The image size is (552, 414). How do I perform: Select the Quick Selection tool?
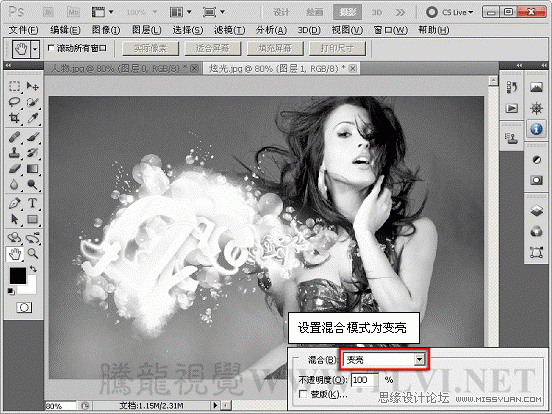(x=32, y=102)
